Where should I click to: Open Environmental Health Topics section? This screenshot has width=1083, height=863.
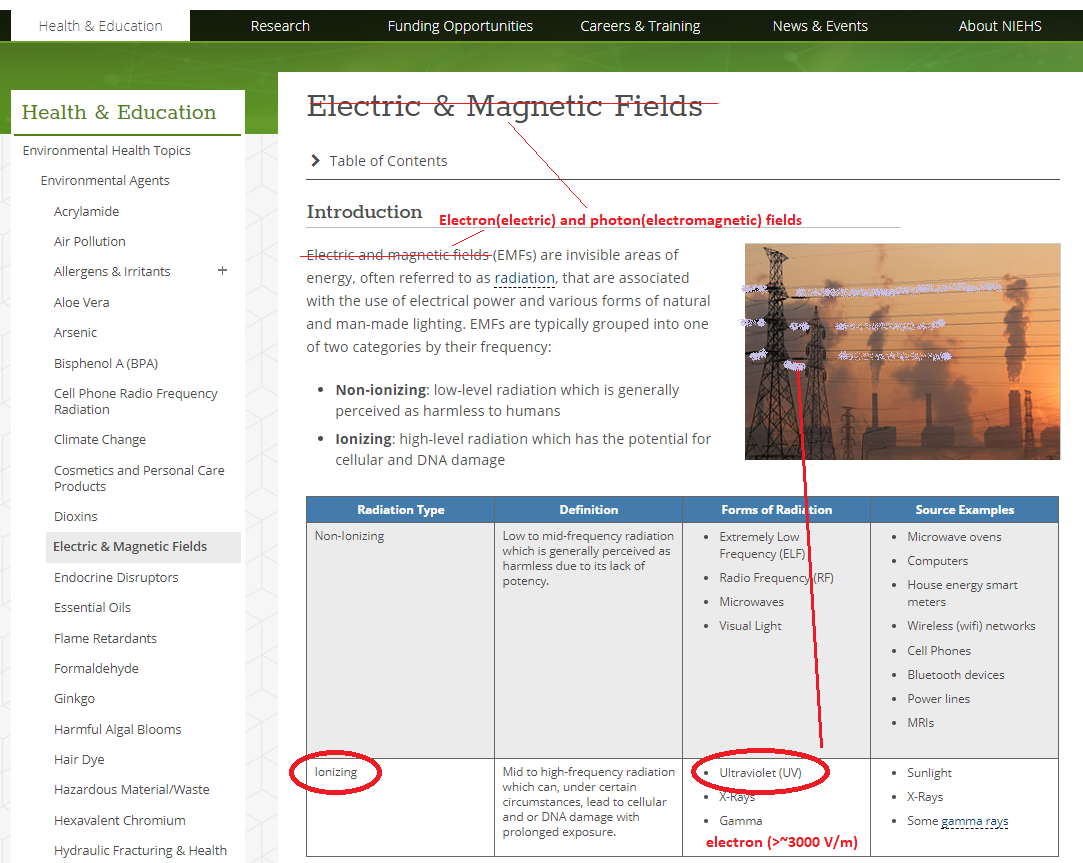(107, 150)
